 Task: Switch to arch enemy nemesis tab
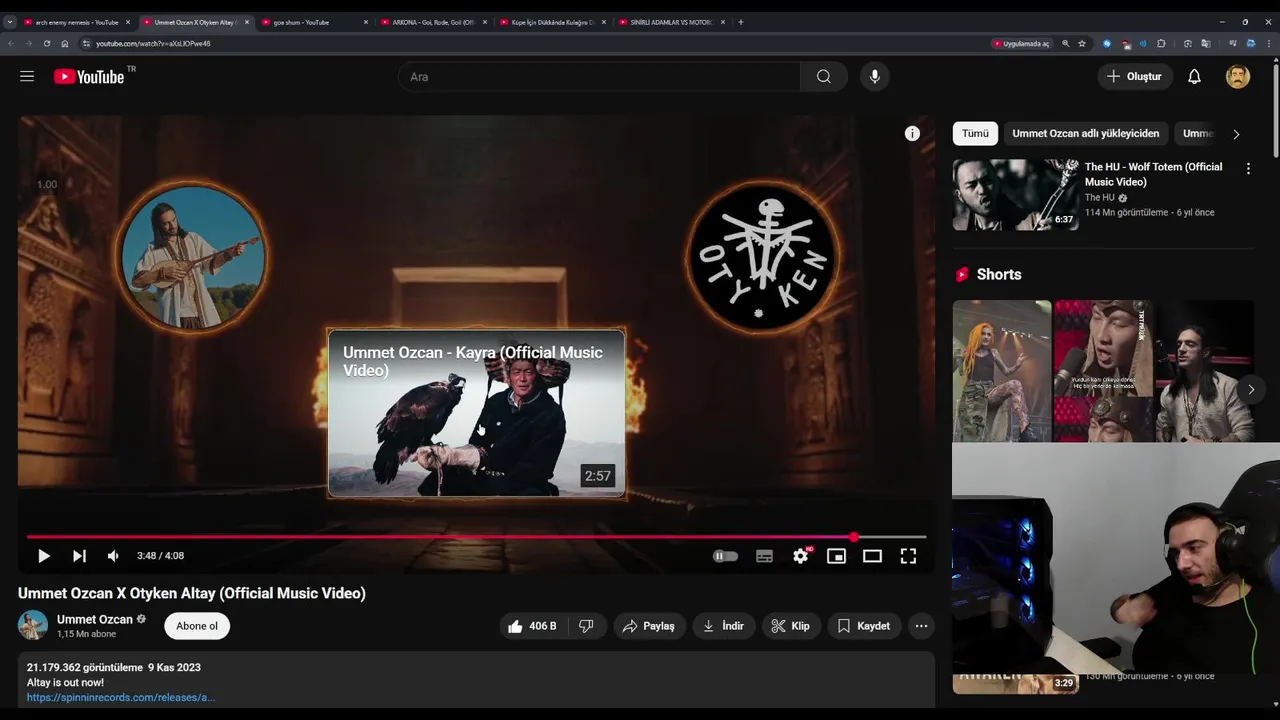tap(76, 22)
